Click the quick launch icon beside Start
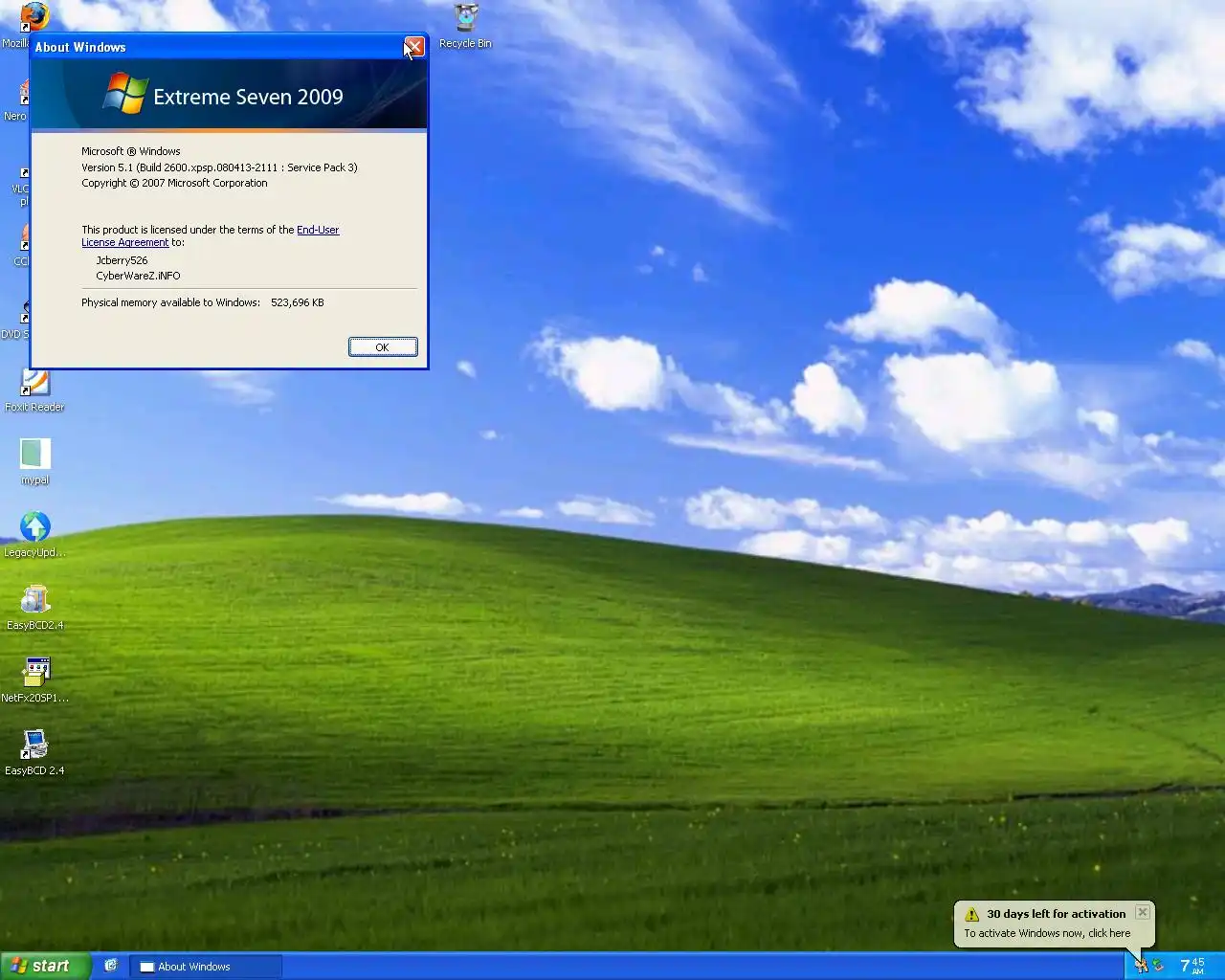This screenshot has height=980, width=1225. click(111, 966)
